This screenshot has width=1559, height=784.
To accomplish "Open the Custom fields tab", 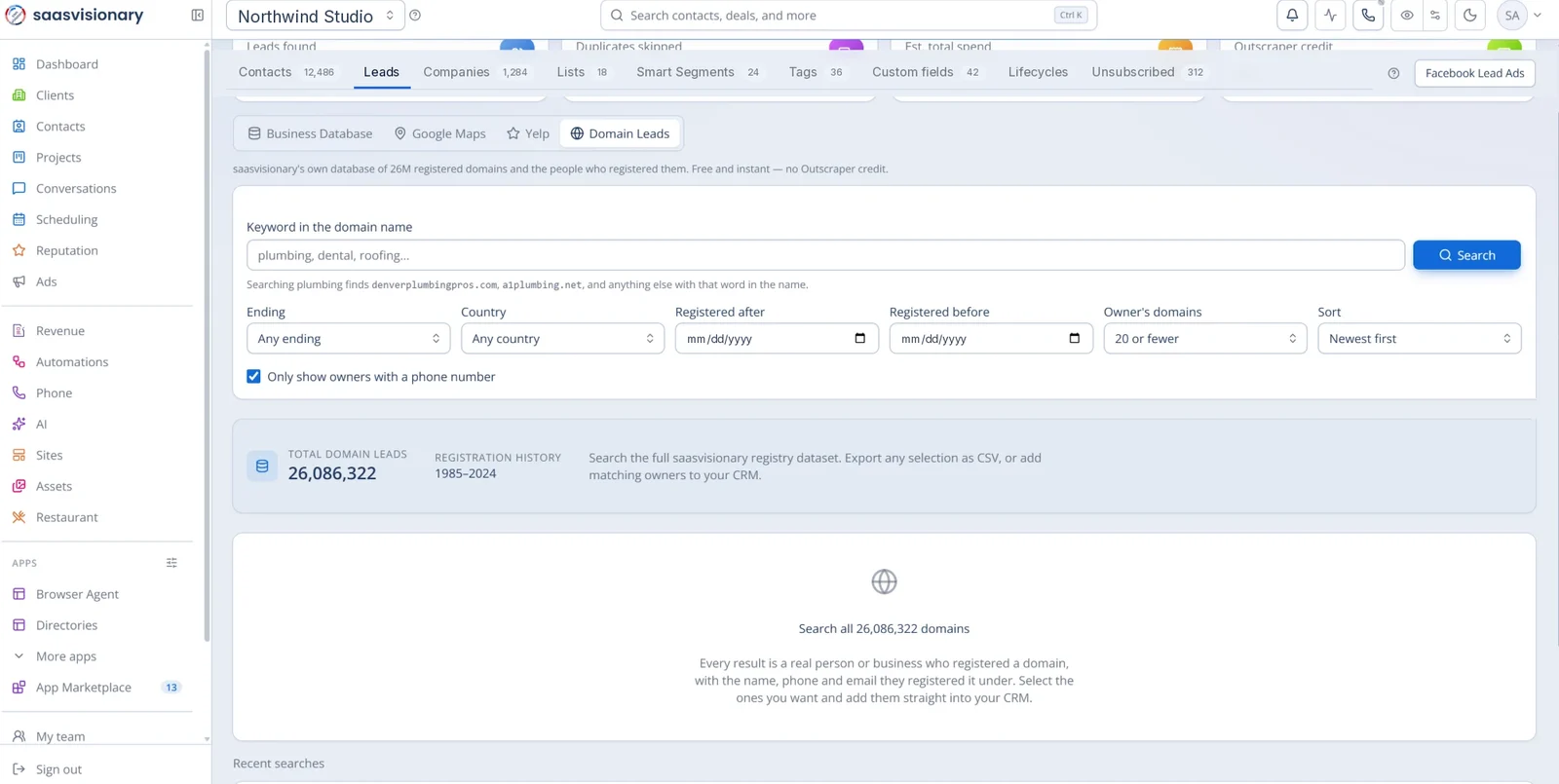I will pyautogui.click(x=926, y=72).
